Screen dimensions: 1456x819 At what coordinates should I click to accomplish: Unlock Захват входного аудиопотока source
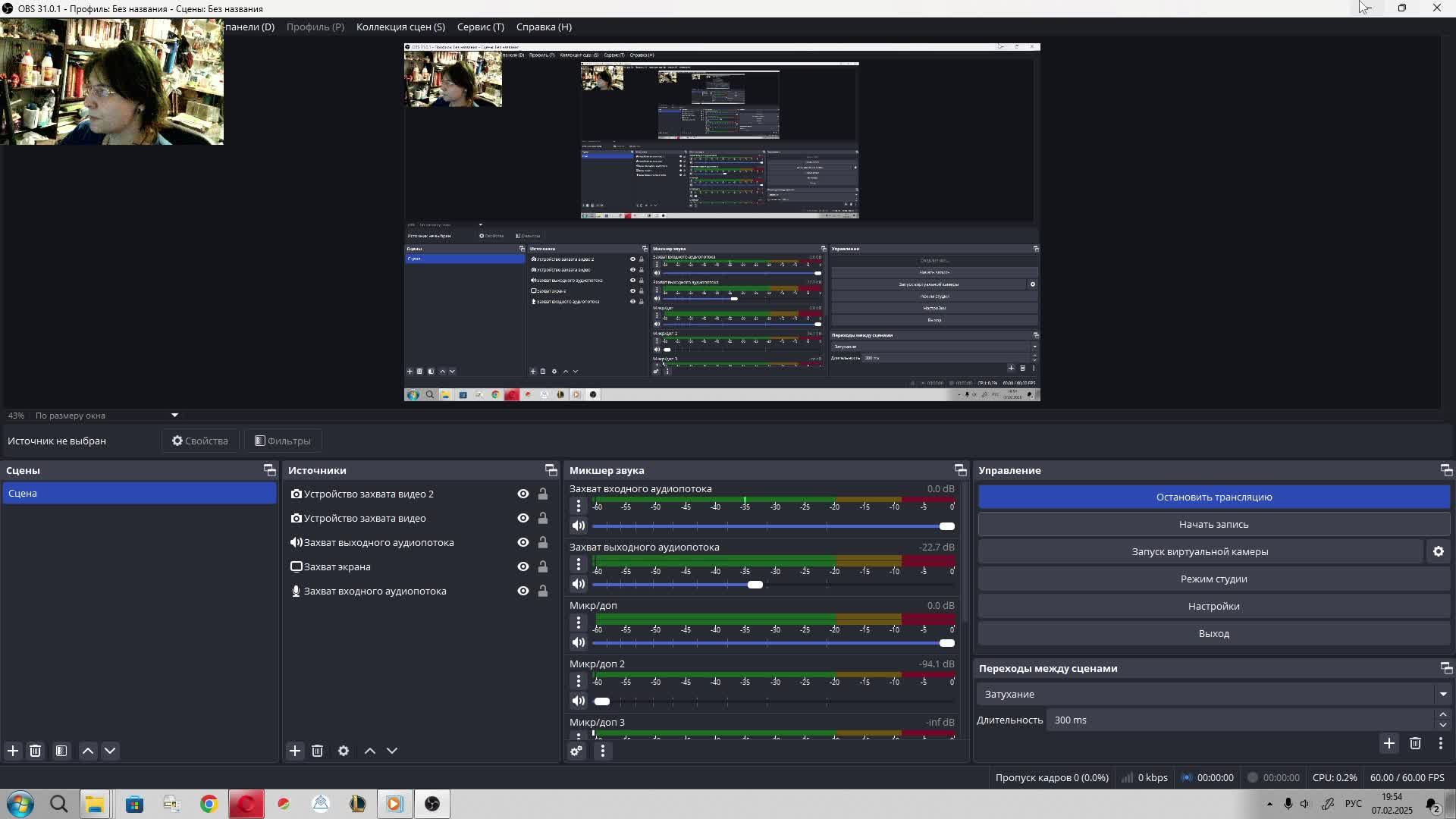(543, 591)
